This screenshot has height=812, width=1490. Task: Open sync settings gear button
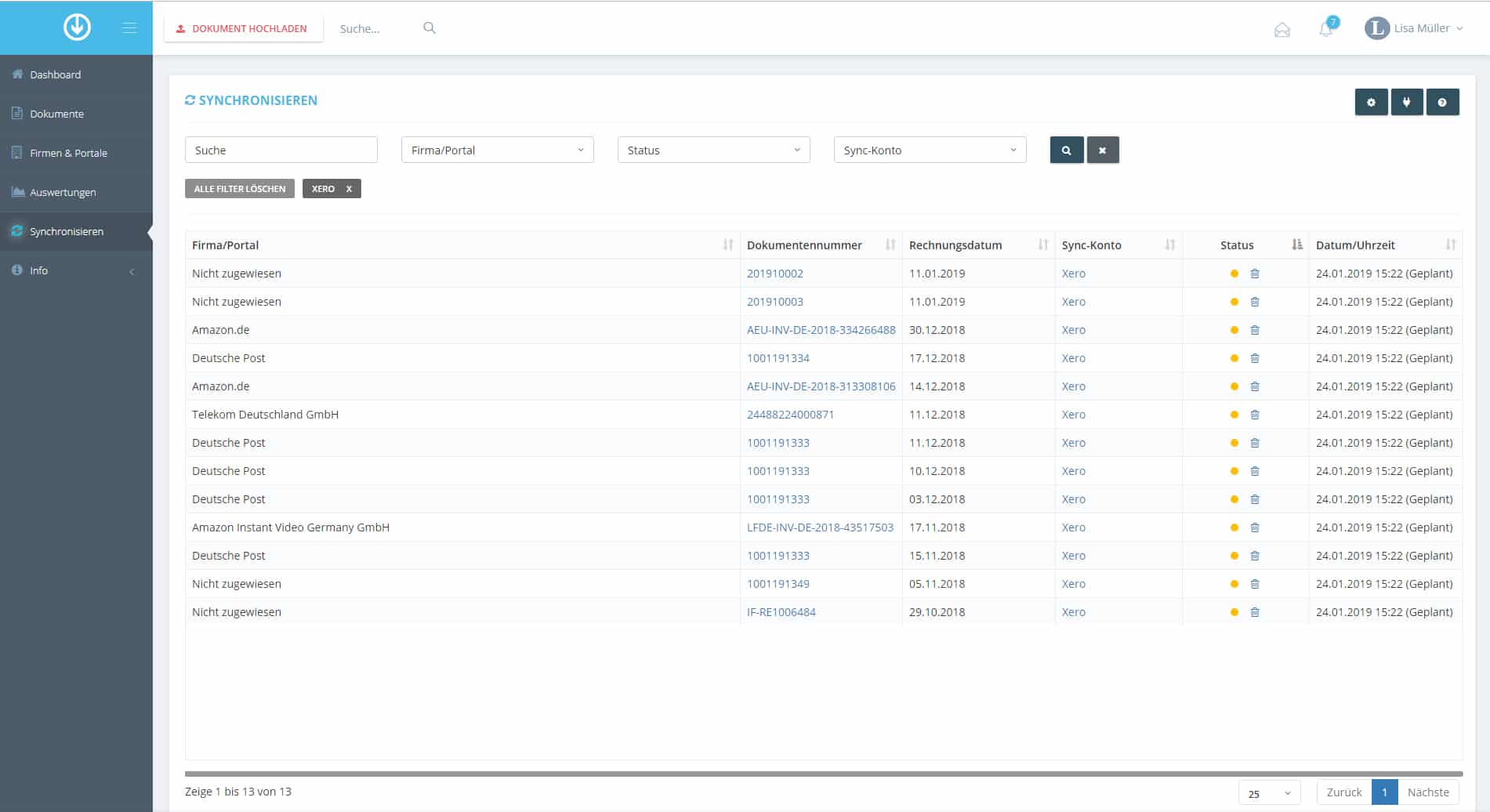point(1371,102)
